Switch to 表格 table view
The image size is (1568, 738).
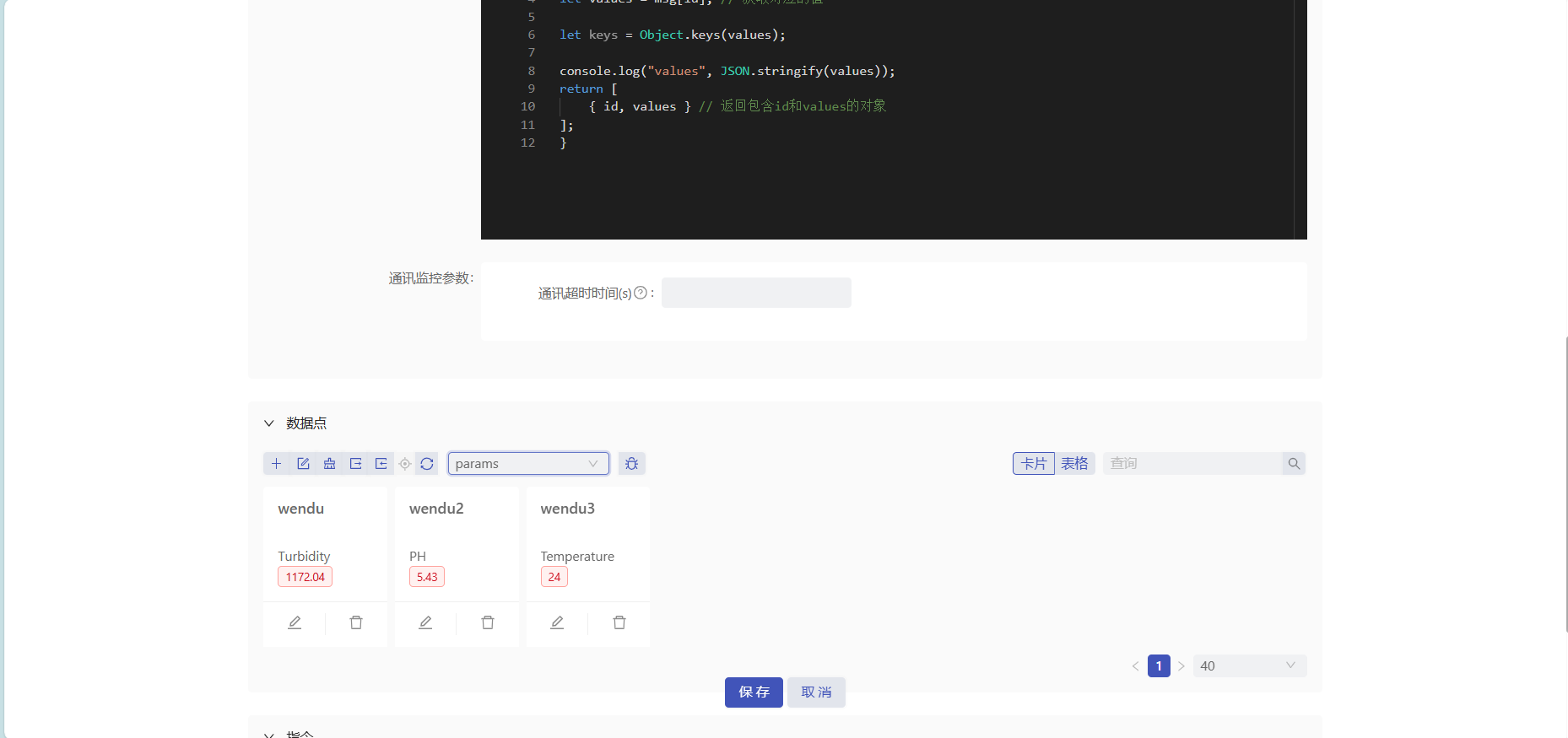point(1074,464)
